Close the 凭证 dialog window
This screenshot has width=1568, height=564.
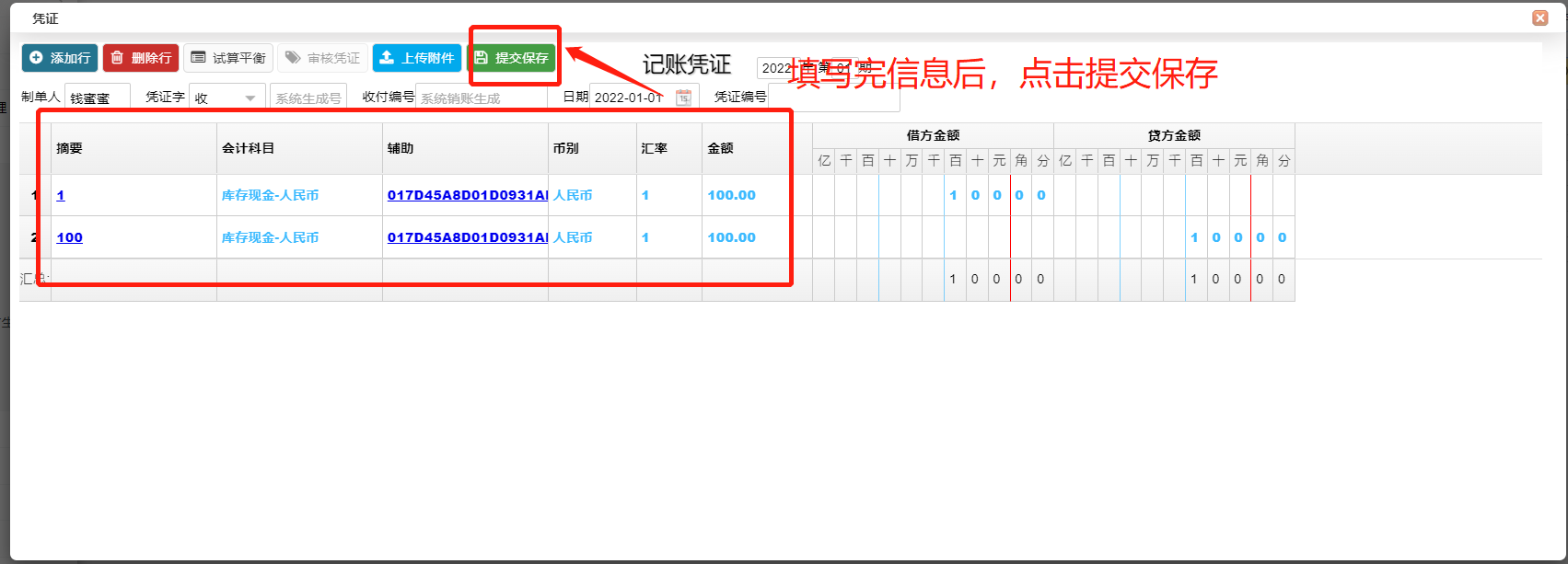pos(1539,17)
